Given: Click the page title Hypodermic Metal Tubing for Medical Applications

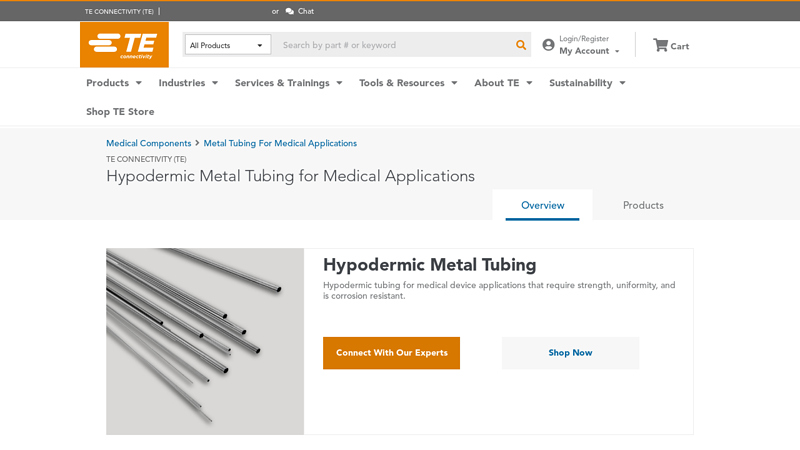Looking at the screenshot, I should pyautogui.click(x=290, y=176).
